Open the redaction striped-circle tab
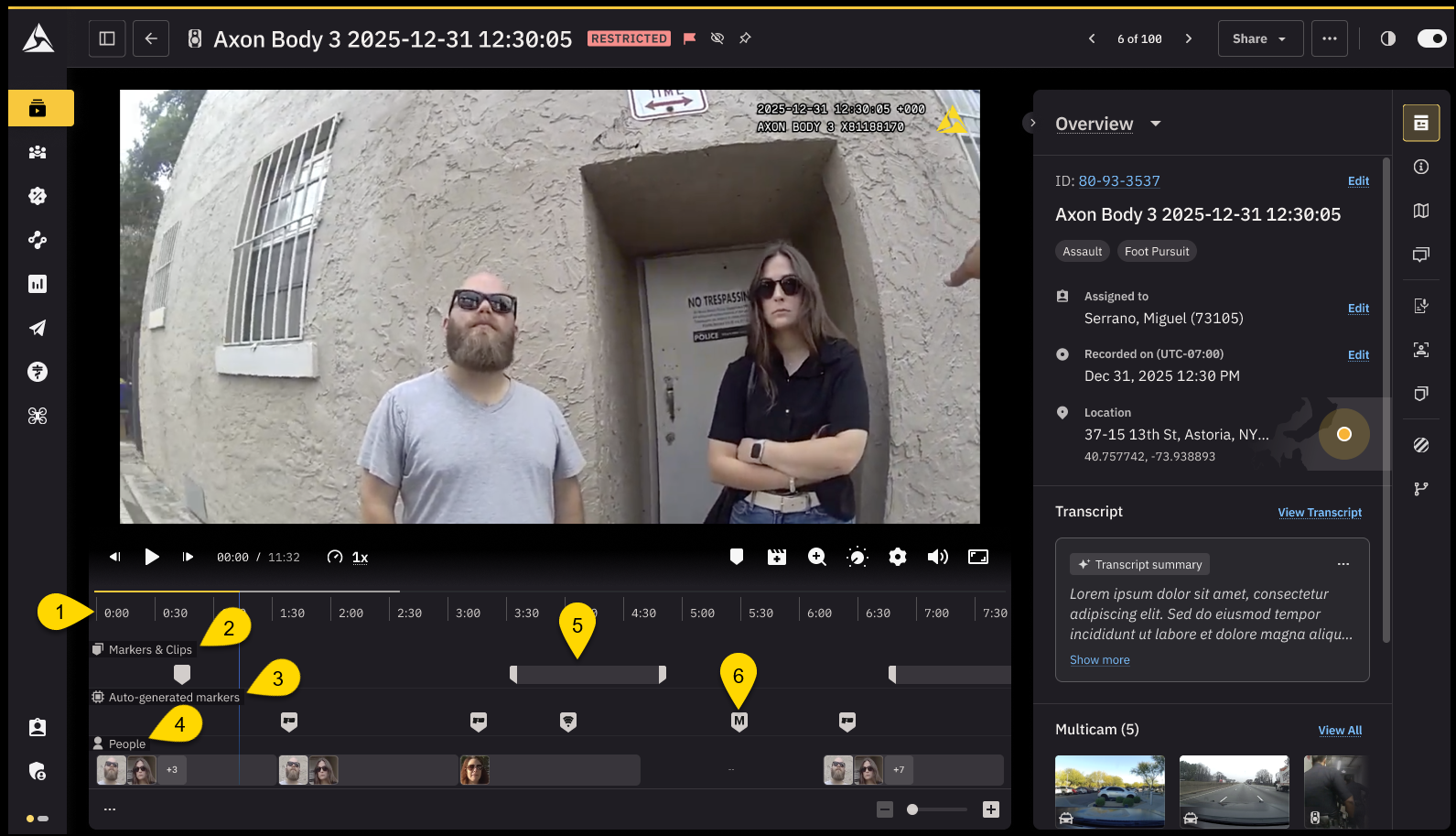Screen dimensions: 1456x836 [1421, 445]
